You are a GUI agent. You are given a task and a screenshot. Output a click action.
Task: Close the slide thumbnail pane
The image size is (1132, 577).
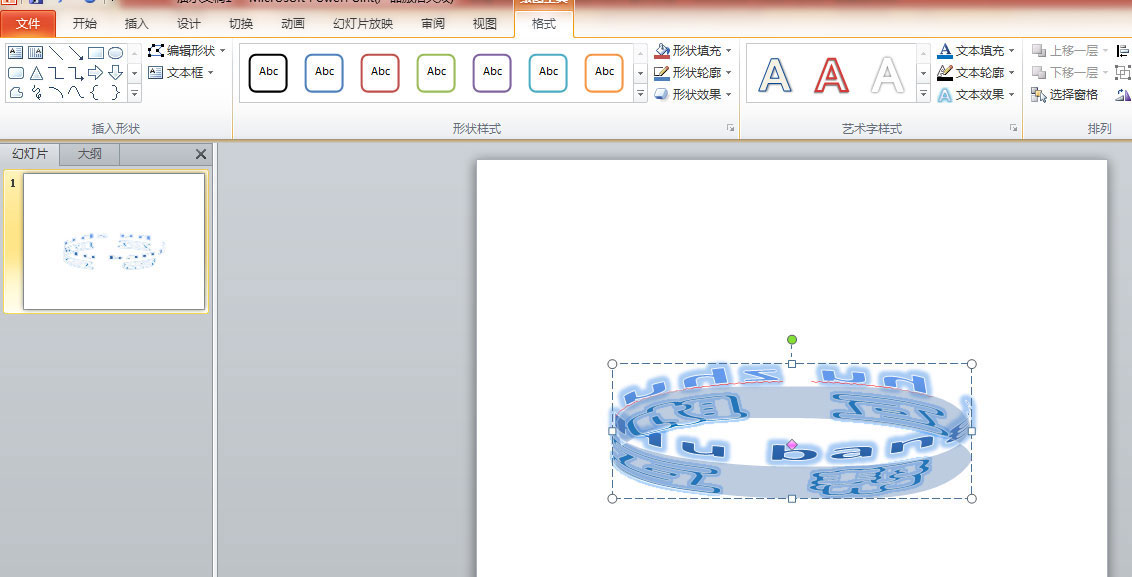pos(201,154)
